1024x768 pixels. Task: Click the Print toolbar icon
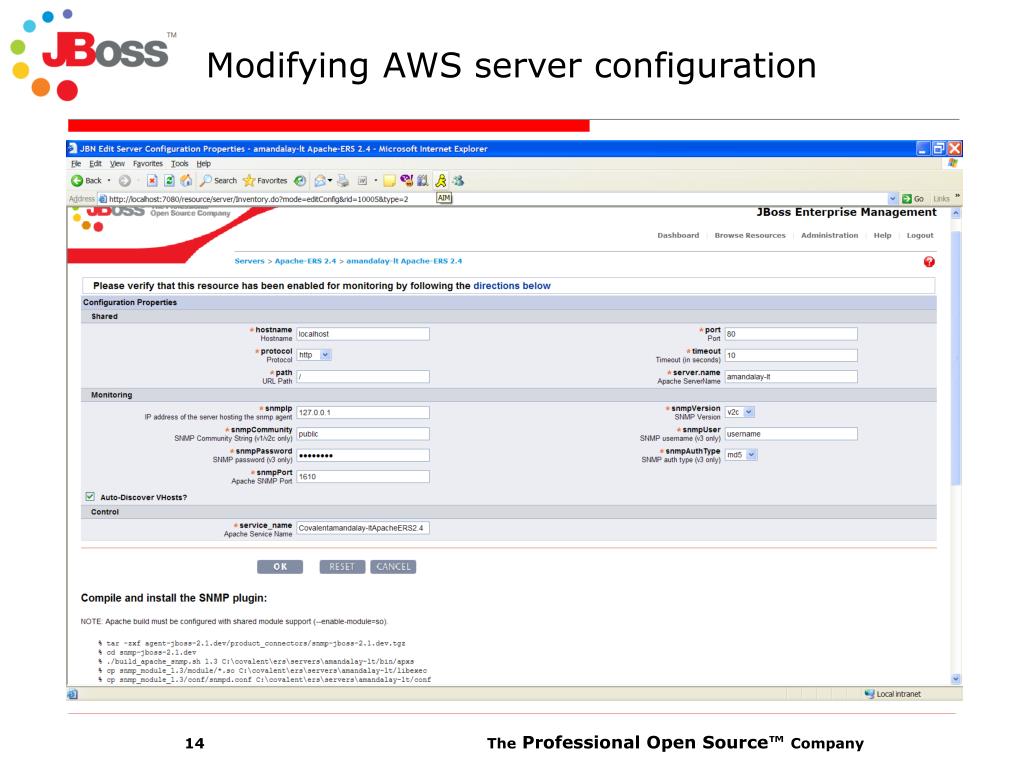343,181
